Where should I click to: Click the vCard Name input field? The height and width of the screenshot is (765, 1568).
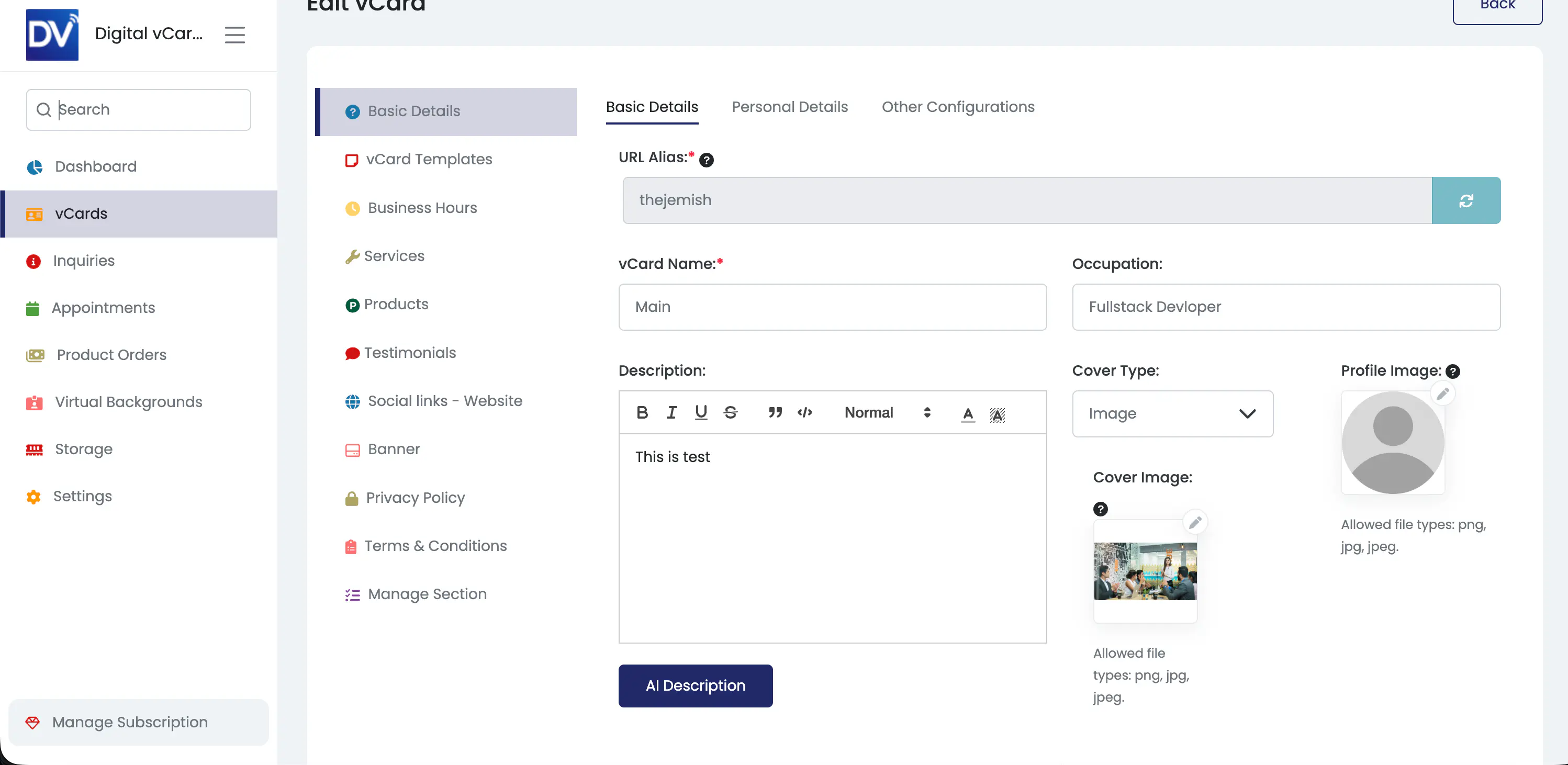832,307
